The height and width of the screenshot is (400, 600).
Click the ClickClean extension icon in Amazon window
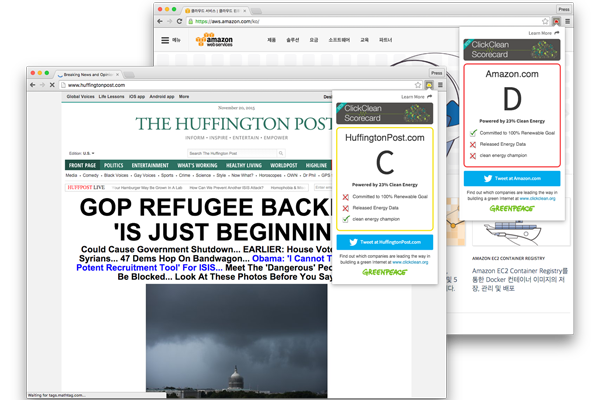click(x=556, y=21)
